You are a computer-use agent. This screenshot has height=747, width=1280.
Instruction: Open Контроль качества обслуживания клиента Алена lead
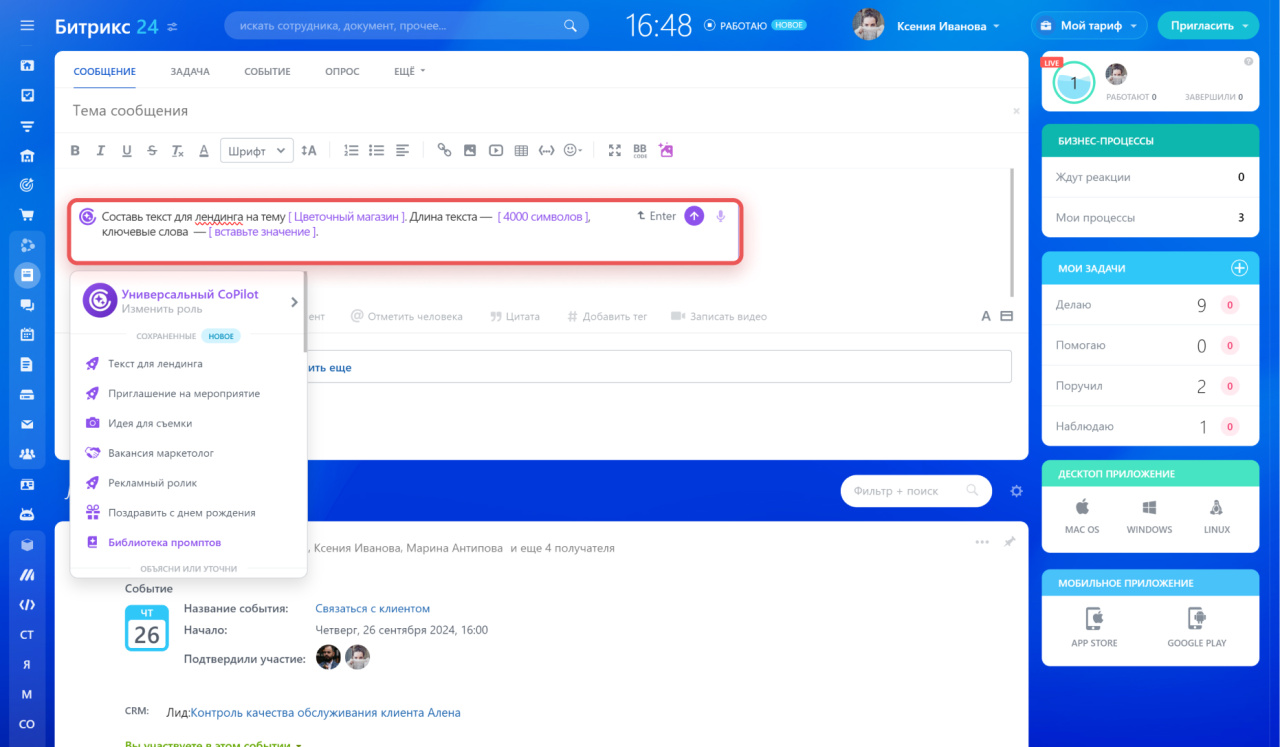326,713
